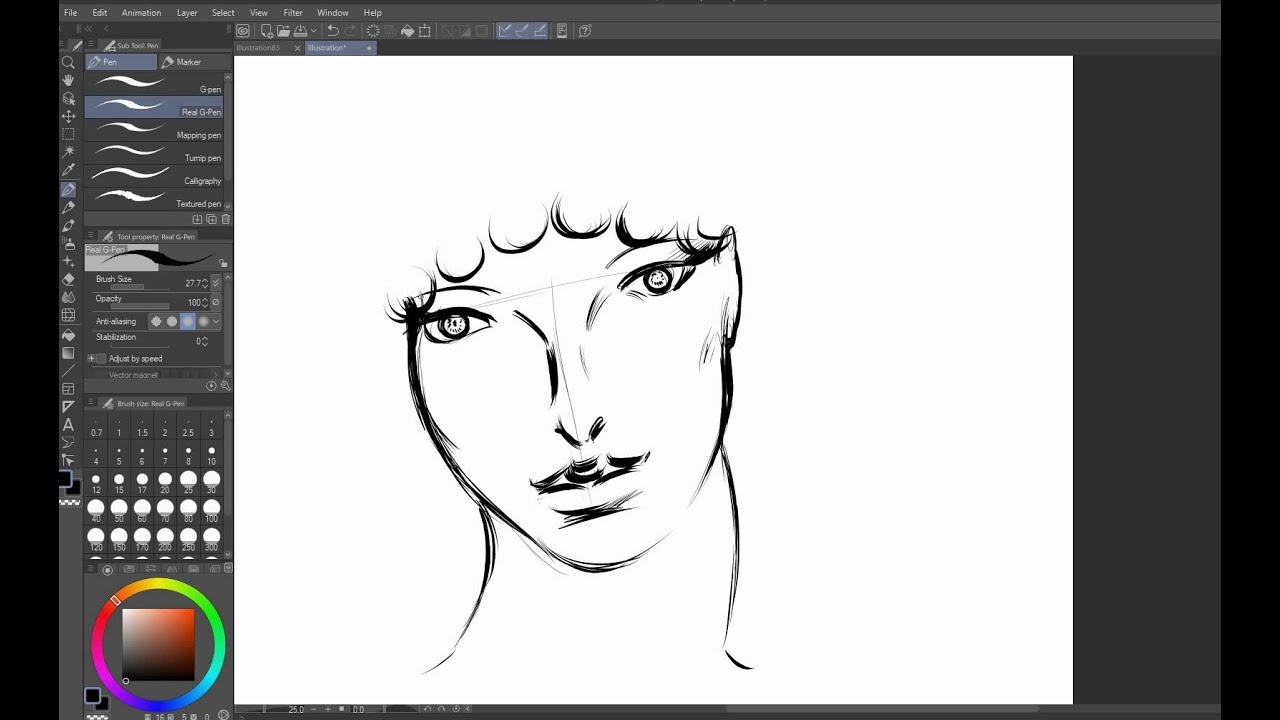Expand color panel tabs chevron
Screen dimensions: 1280x720
tap(228, 568)
